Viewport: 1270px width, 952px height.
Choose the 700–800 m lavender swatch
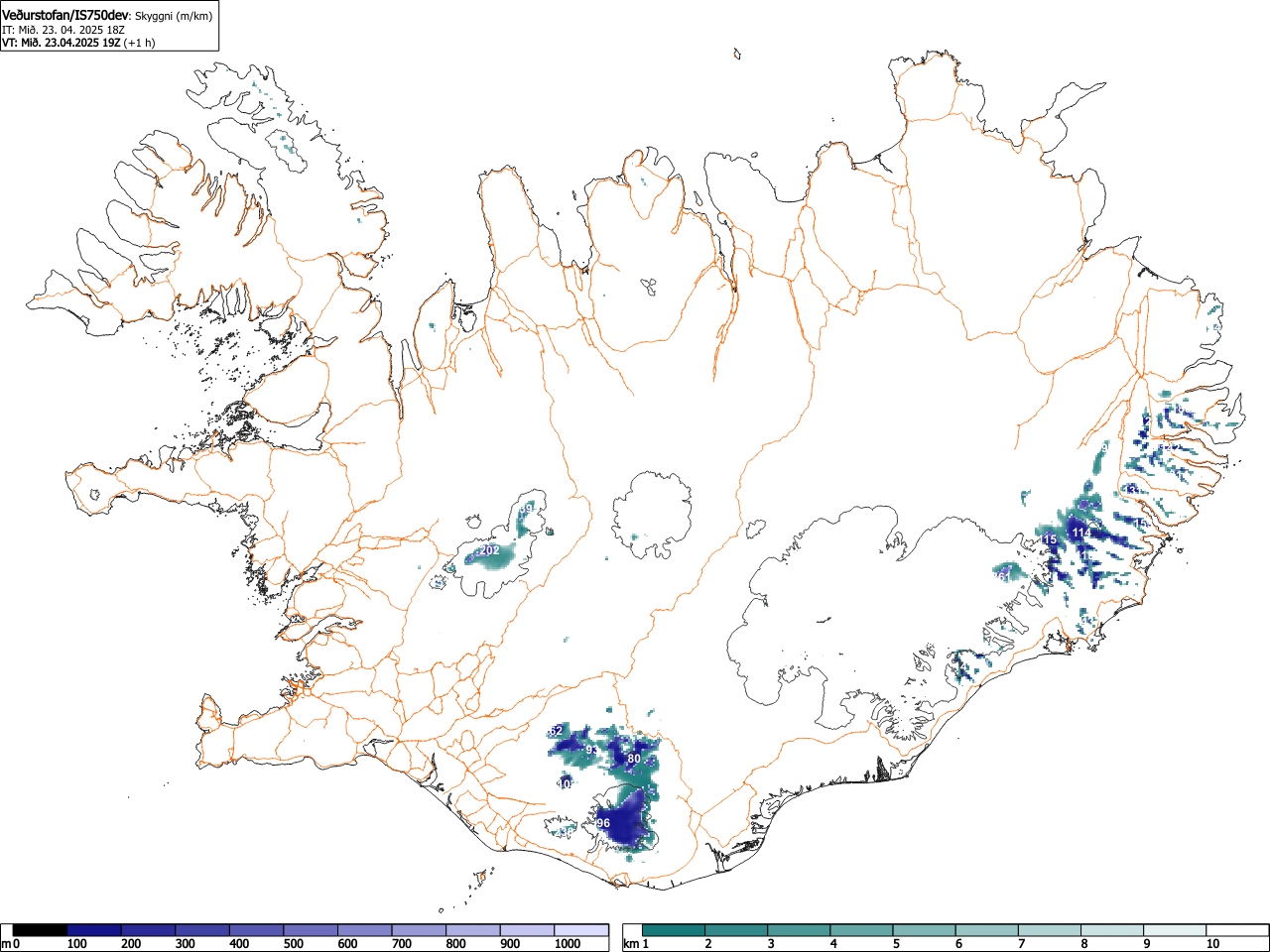coord(419,930)
